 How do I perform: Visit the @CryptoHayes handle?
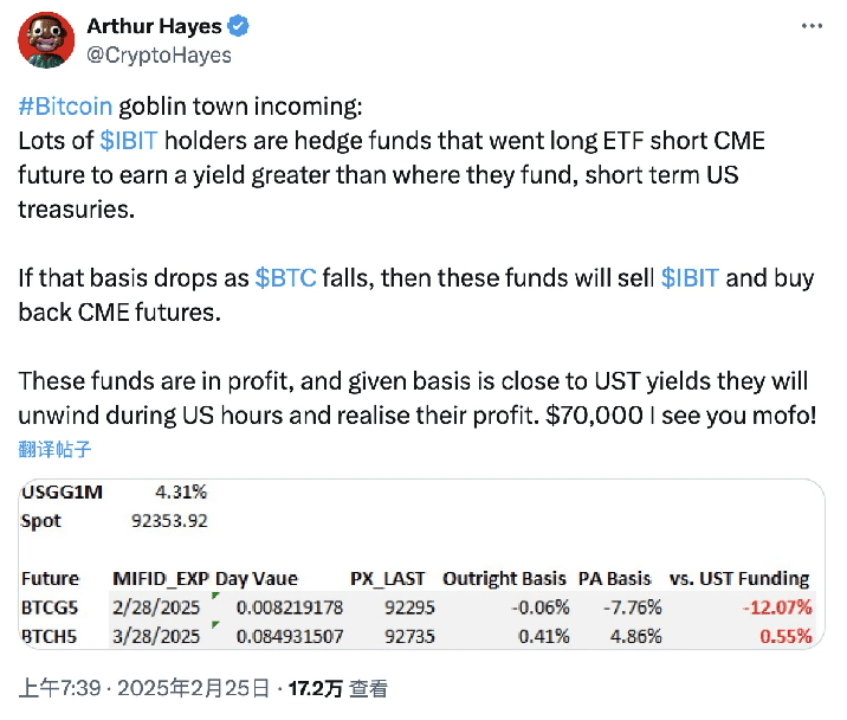160,54
